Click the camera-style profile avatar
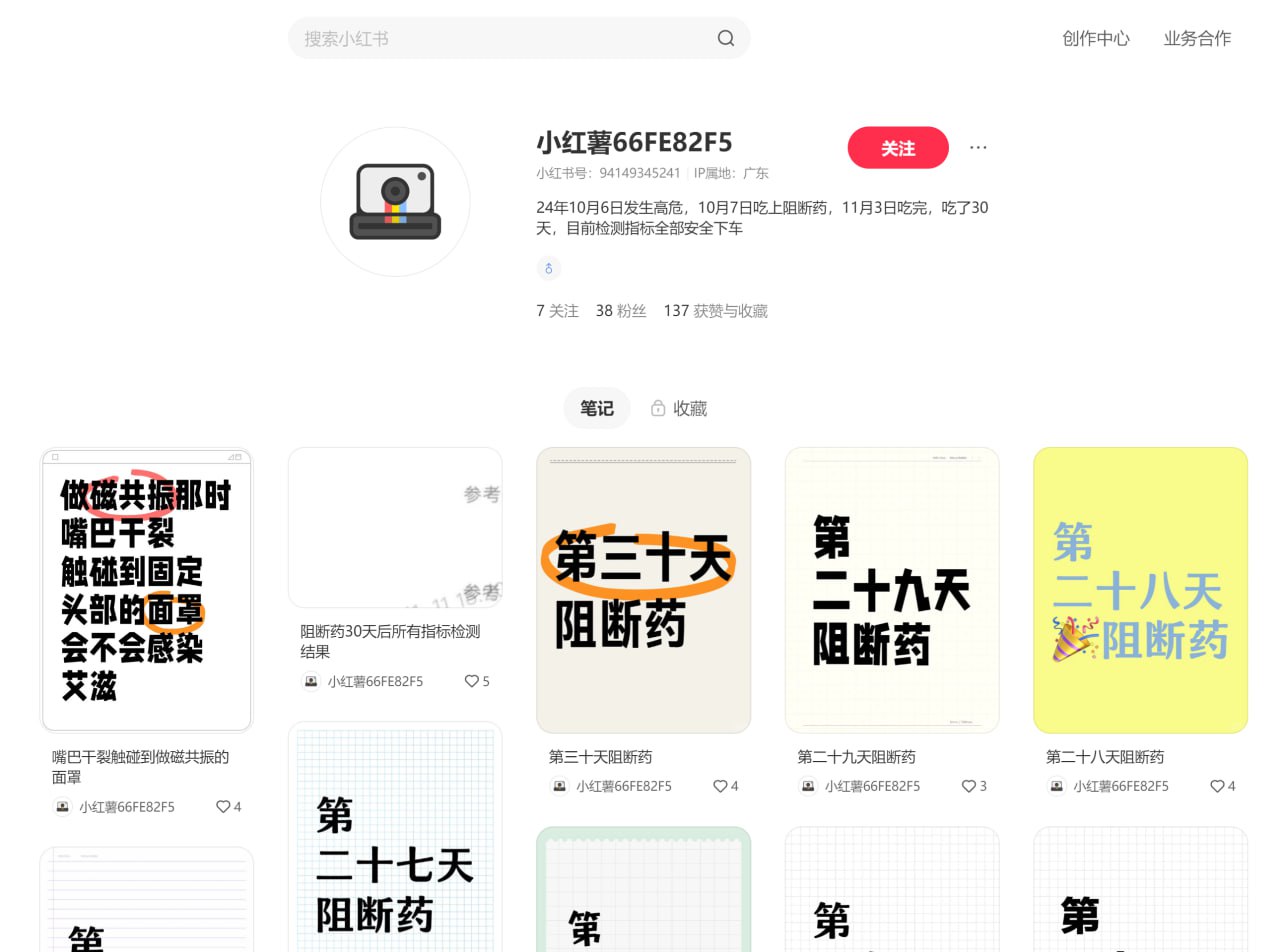 (395, 201)
